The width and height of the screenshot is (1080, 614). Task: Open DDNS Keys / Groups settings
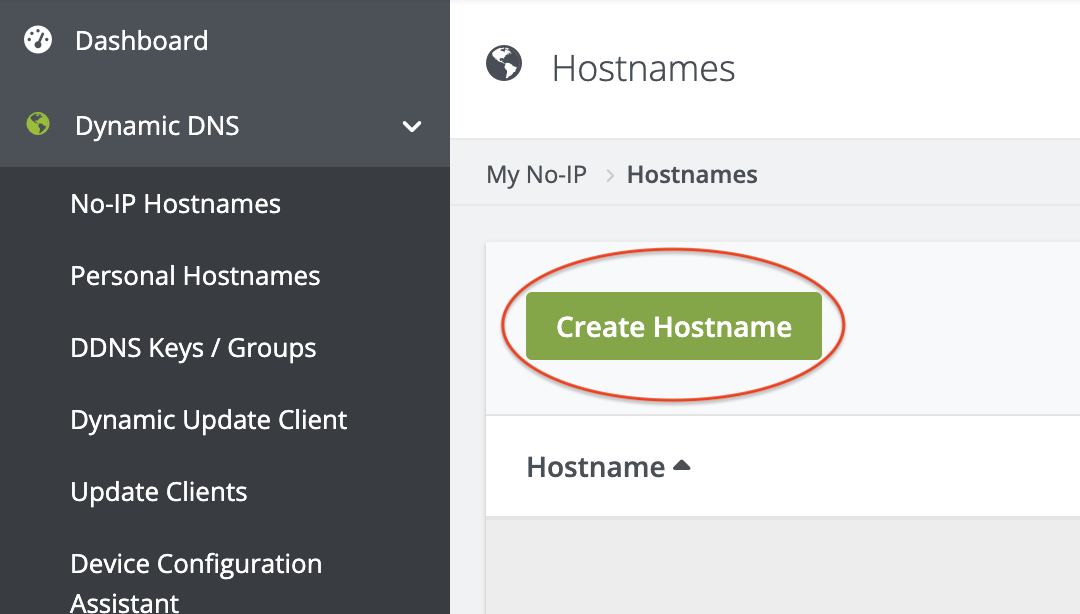coord(192,347)
